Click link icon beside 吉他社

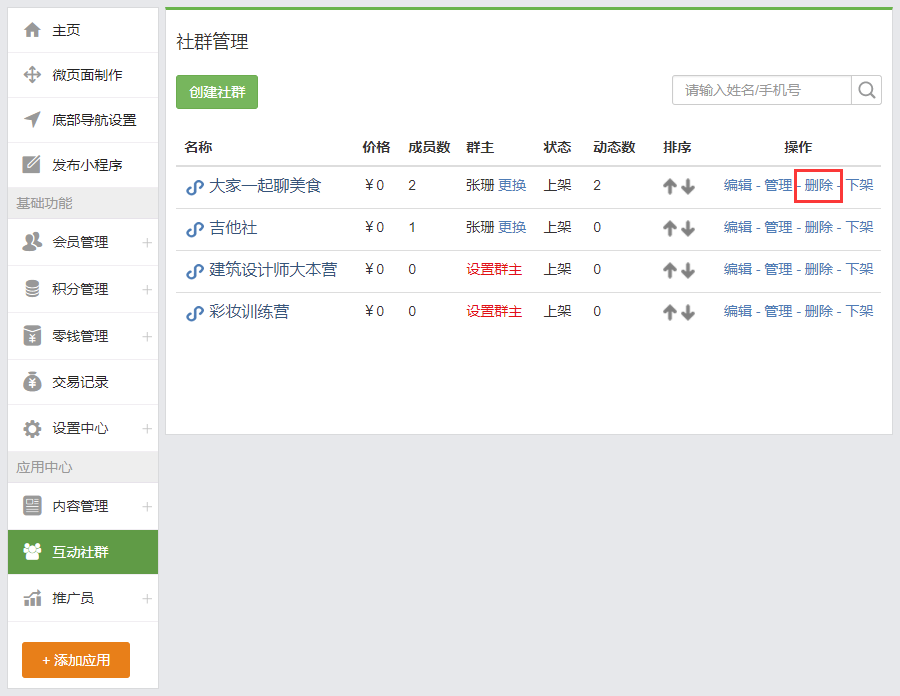click(195, 228)
